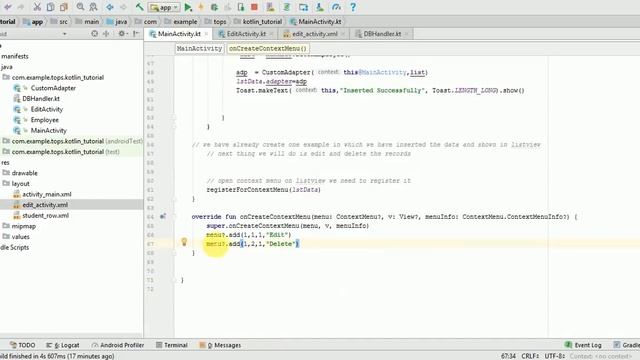Close the MainActivity.kt tab

click(x=207, y=34)
